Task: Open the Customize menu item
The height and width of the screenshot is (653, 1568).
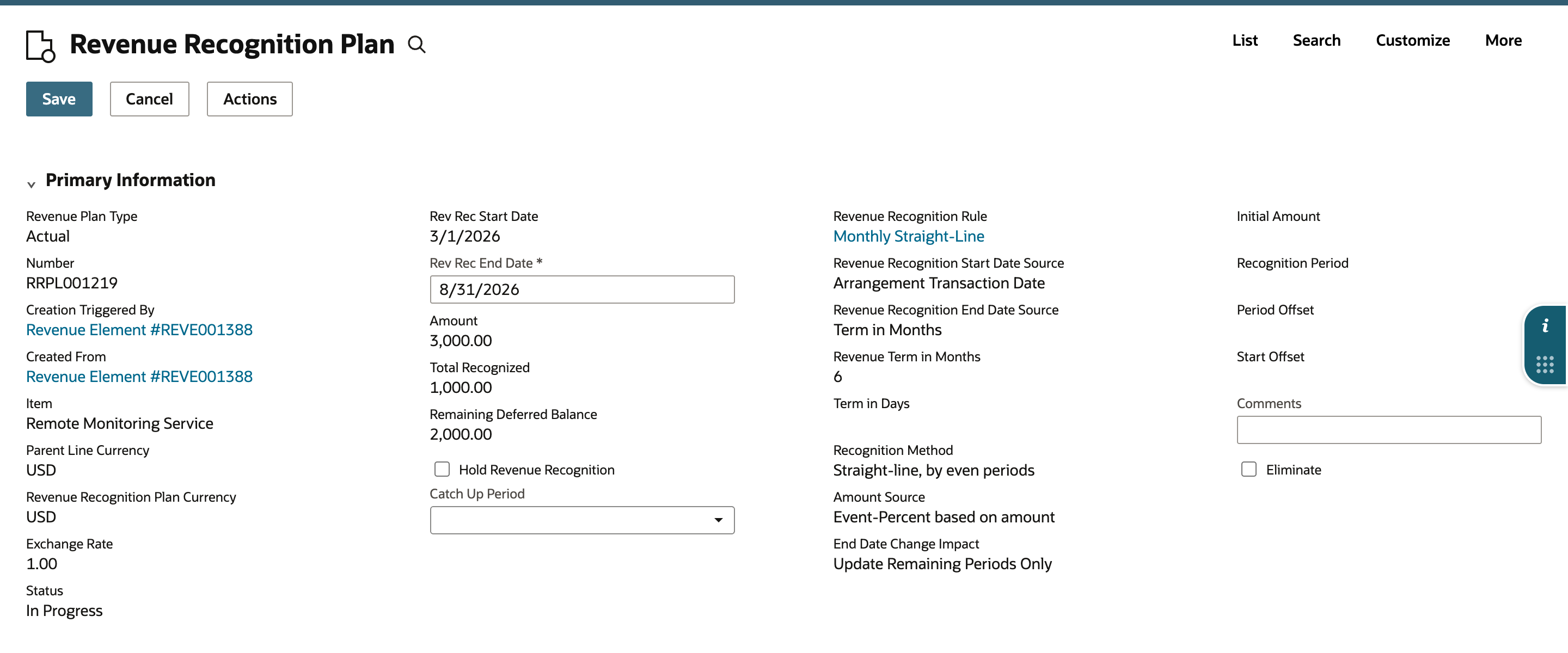Action: coord(1412,40)
